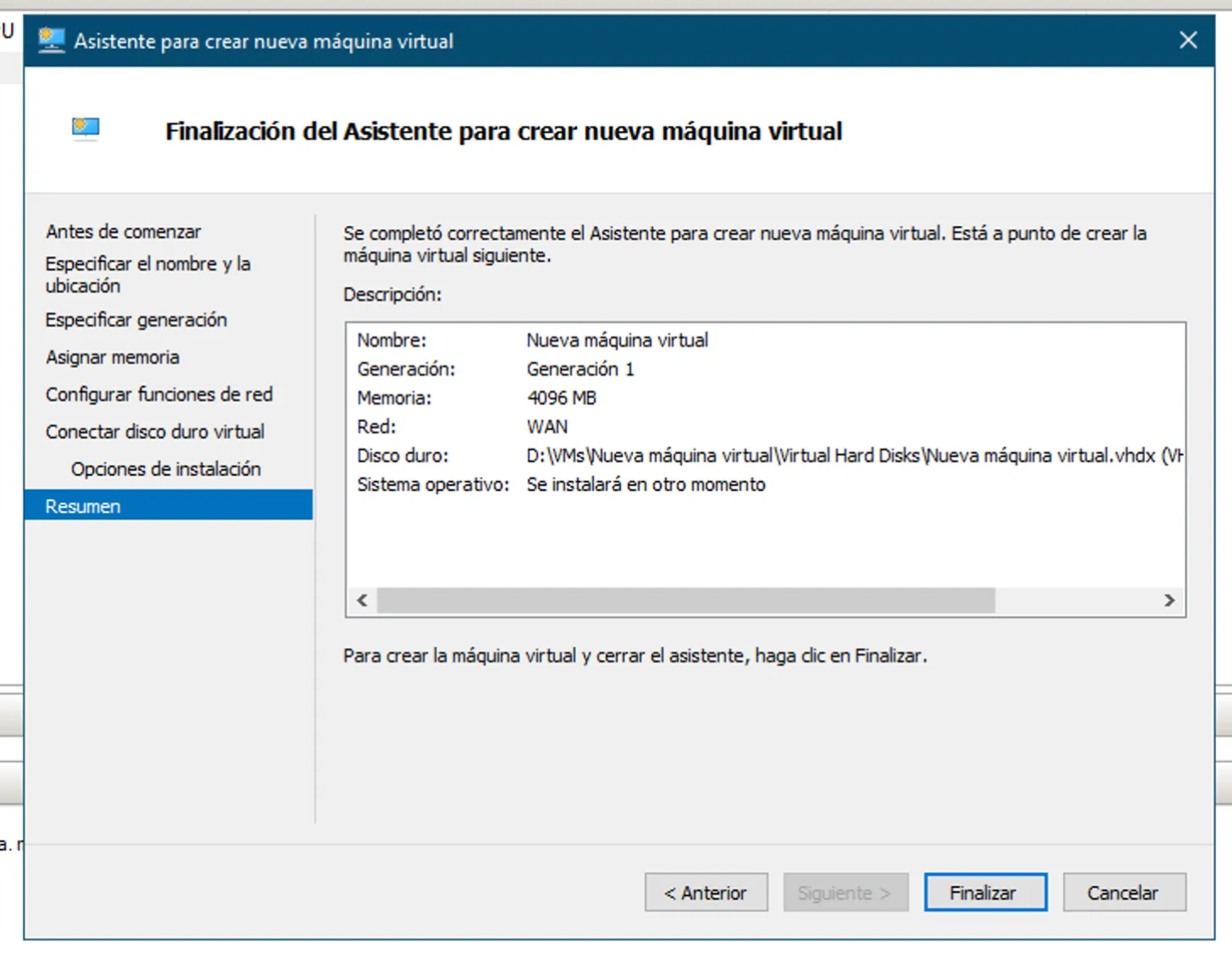Click the greyed-out Siguiente button
This screenshot has height=960, width=1232.
tap(845, 892)
